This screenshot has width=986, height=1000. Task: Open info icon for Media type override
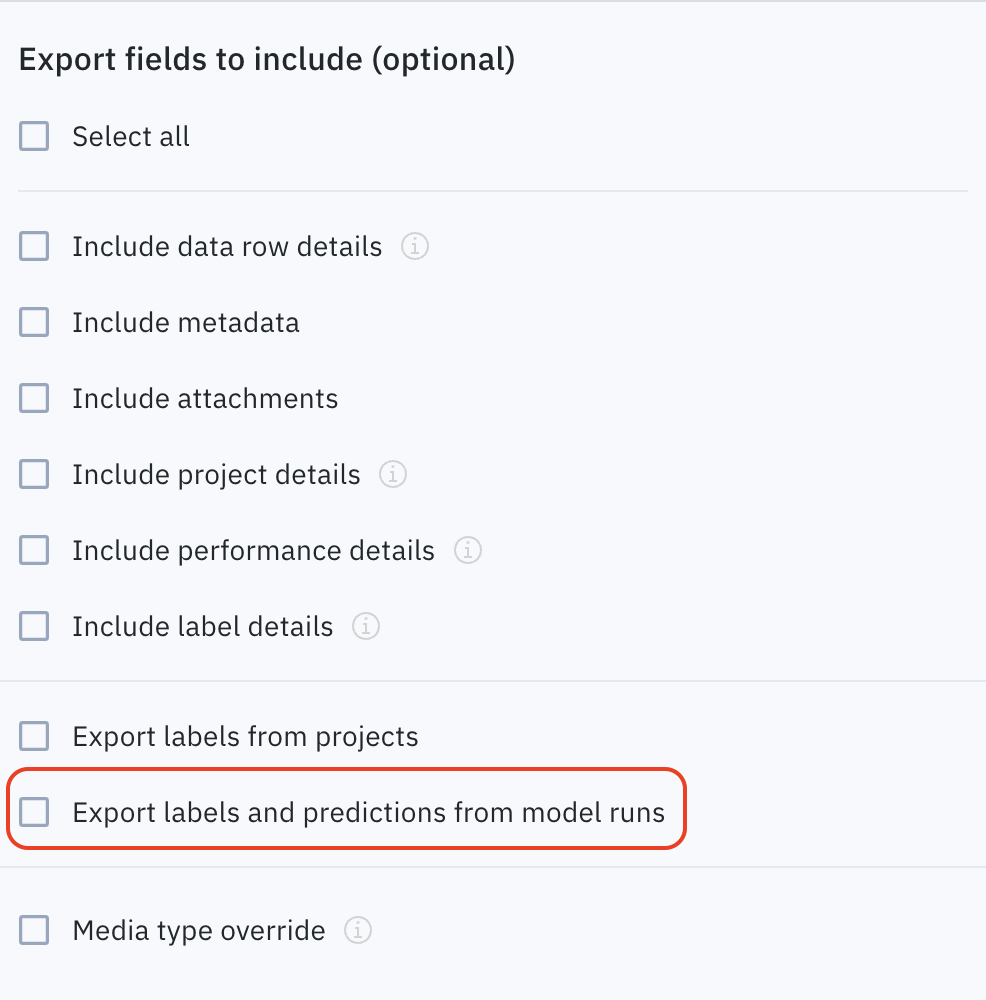[x=358, y=930]
